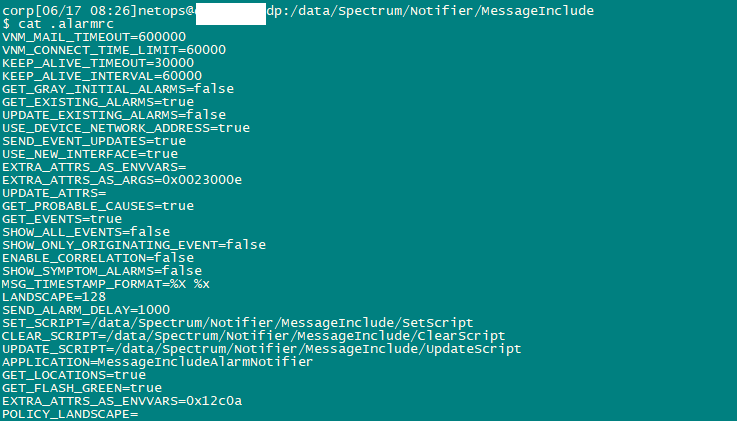This screenshot has width=737, height=421.
Task: Click USE_DEVICE_NETWORK_ADDRESS=true setting
Action: (x=126, y=128)
